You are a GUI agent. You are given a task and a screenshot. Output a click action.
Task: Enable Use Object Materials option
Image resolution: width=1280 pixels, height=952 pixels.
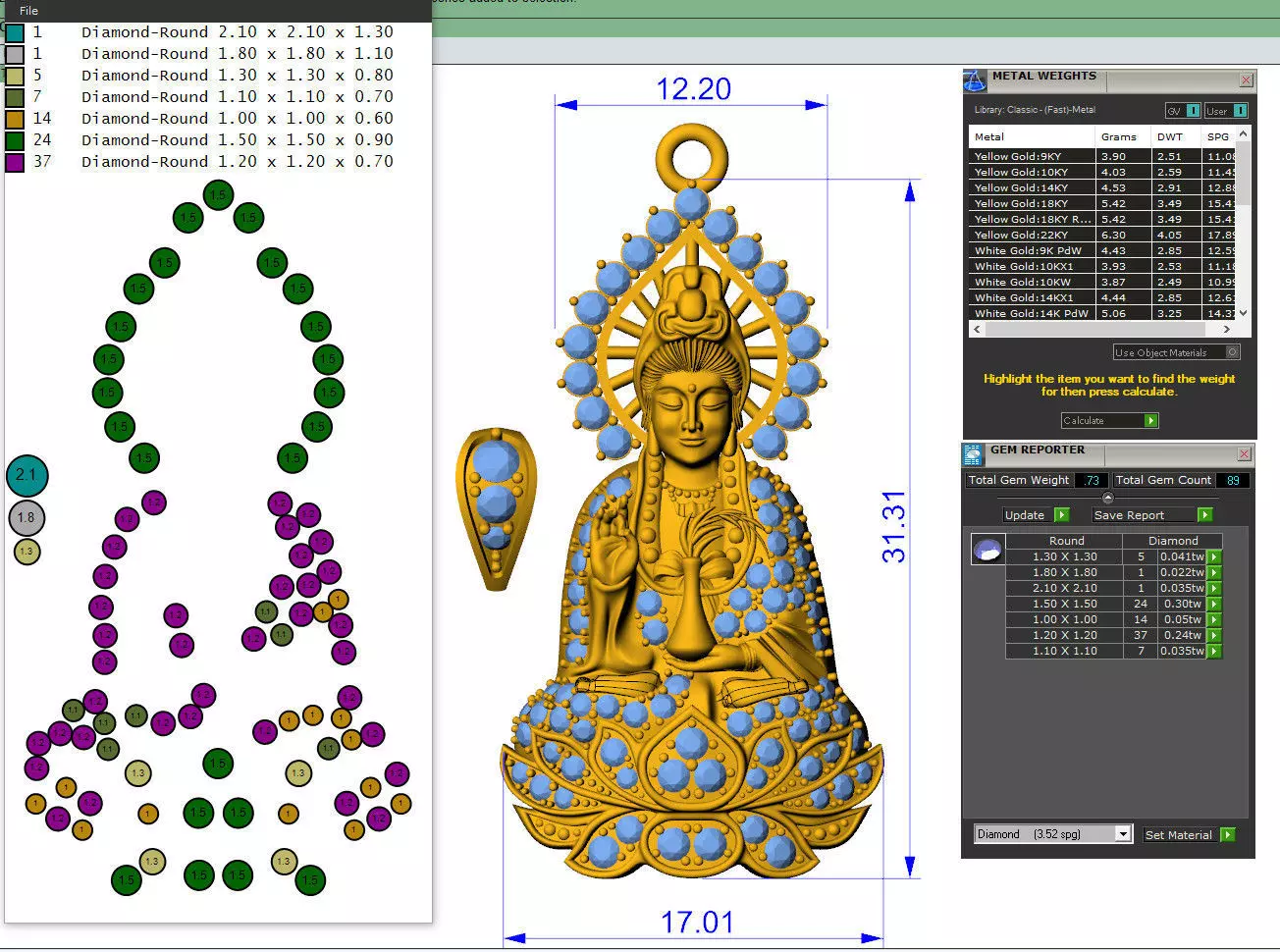(x=1176, y=352)
